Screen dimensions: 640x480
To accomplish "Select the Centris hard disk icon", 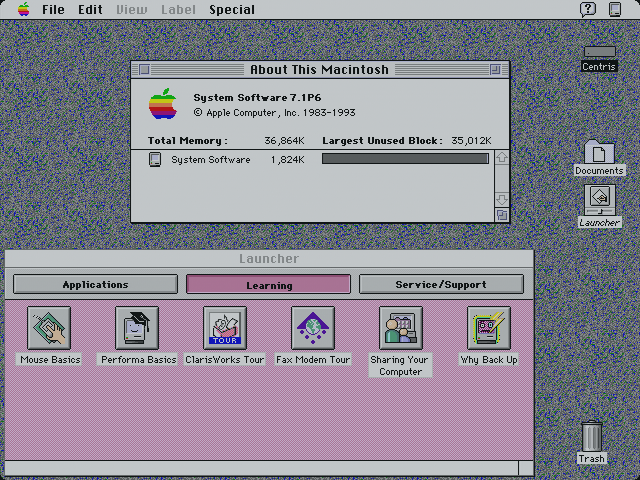I will [599, 52].
